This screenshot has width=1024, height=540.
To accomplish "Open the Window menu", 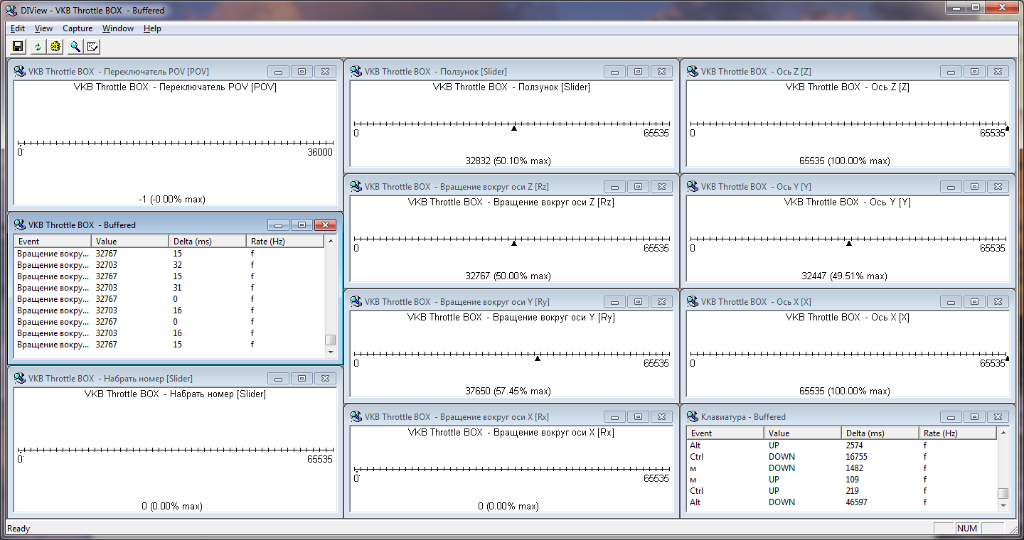I will tap(118, 28).
